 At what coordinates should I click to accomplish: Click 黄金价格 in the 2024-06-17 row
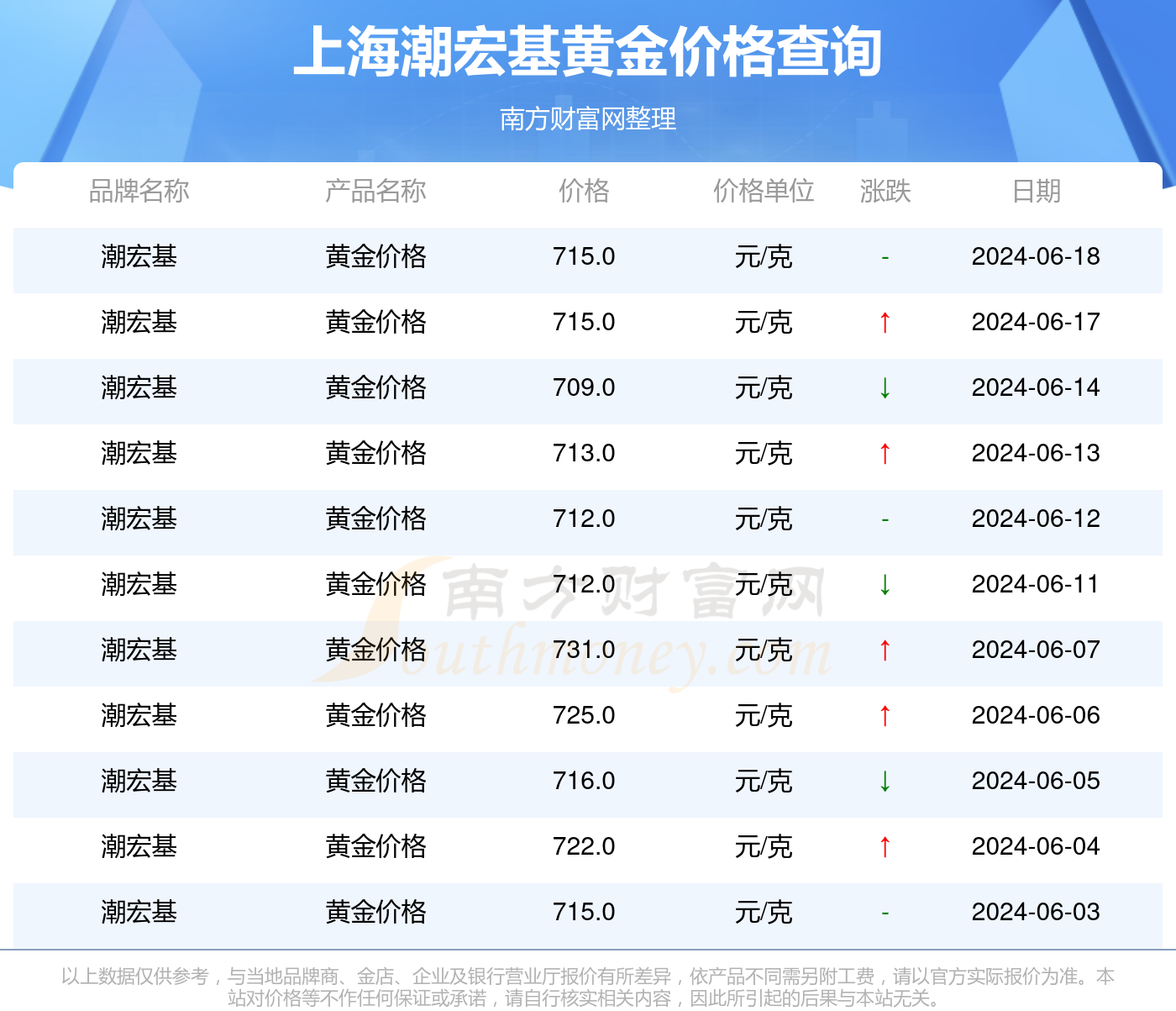point(375,322)
